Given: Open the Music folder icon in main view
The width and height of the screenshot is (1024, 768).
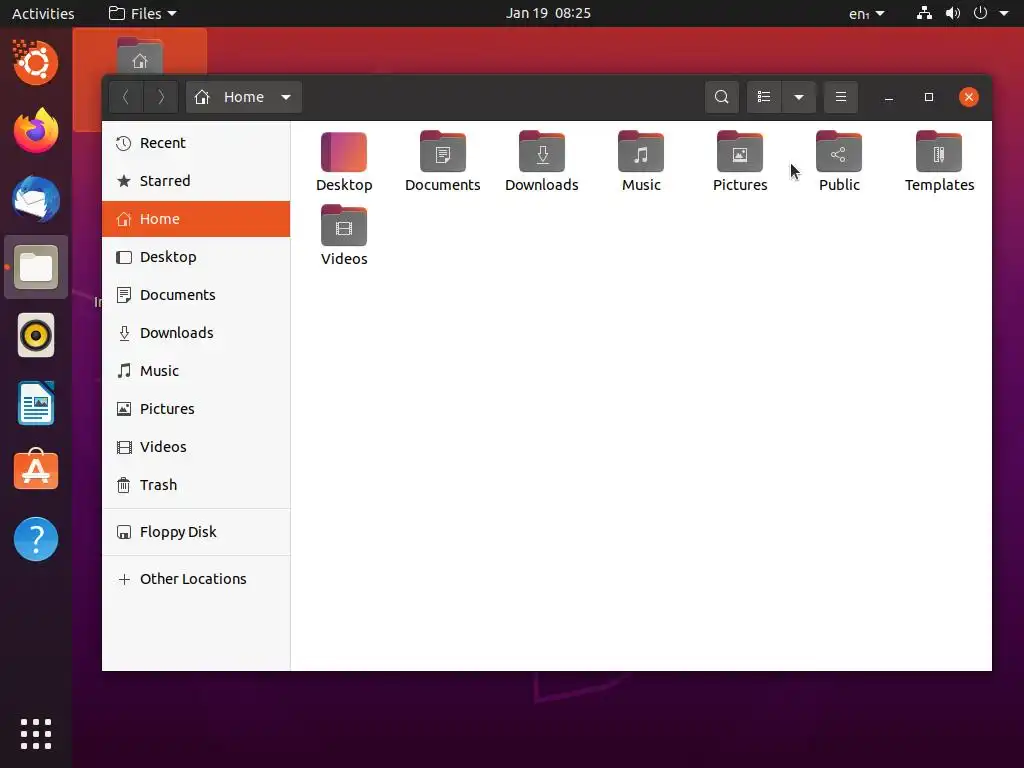Looking at the screenshot, I should pos(641,153).
